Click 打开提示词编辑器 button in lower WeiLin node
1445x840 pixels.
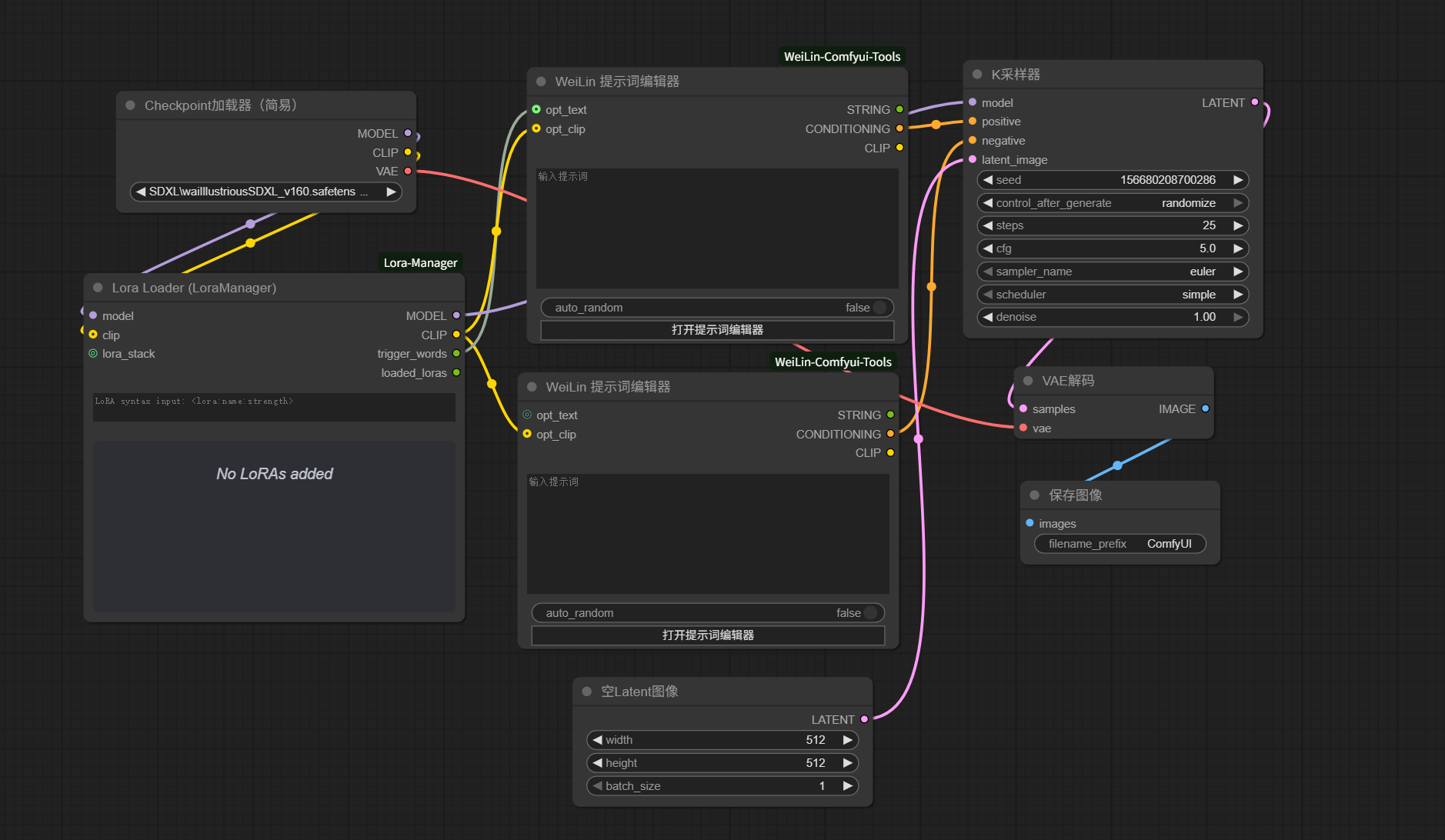[x=708, y=635]
